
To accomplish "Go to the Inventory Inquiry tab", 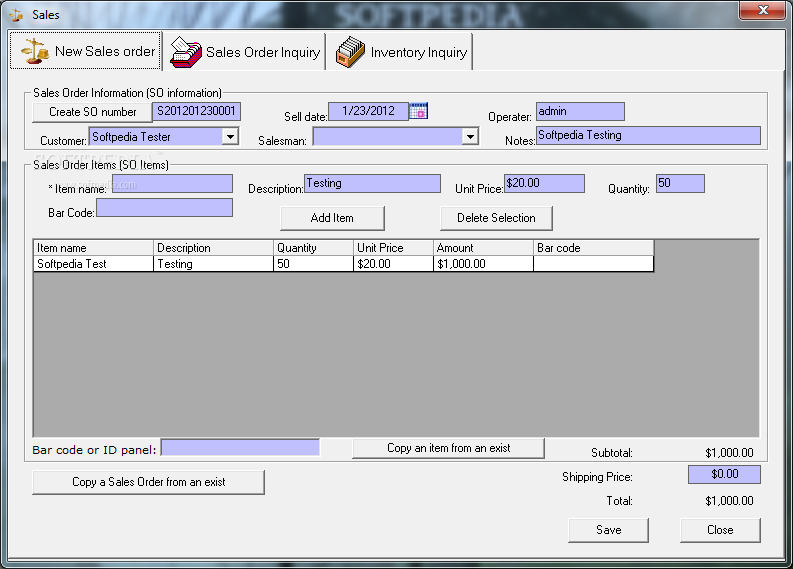I will tap(400, 52).
